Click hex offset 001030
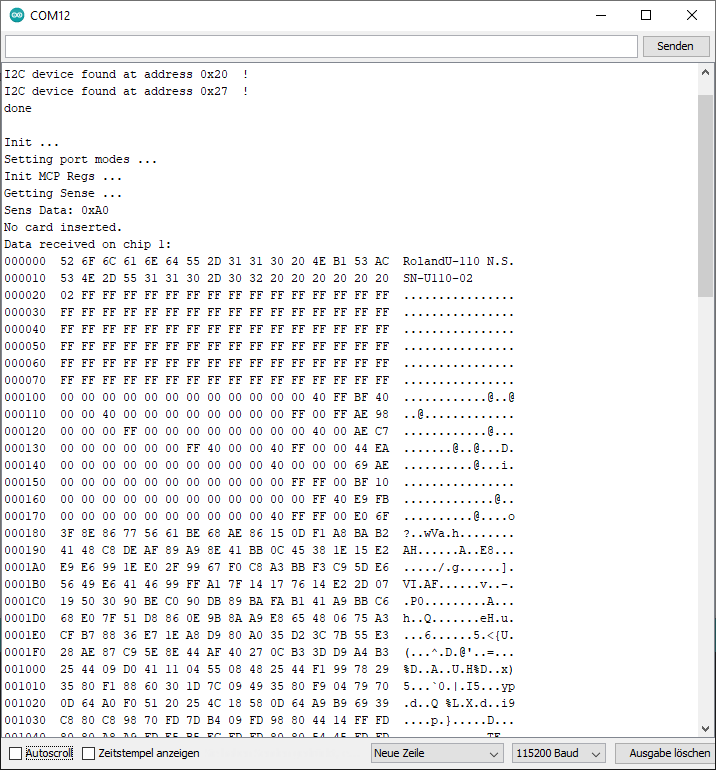Image resolution: width=716 pixels, height=770 pixels. 25,720
